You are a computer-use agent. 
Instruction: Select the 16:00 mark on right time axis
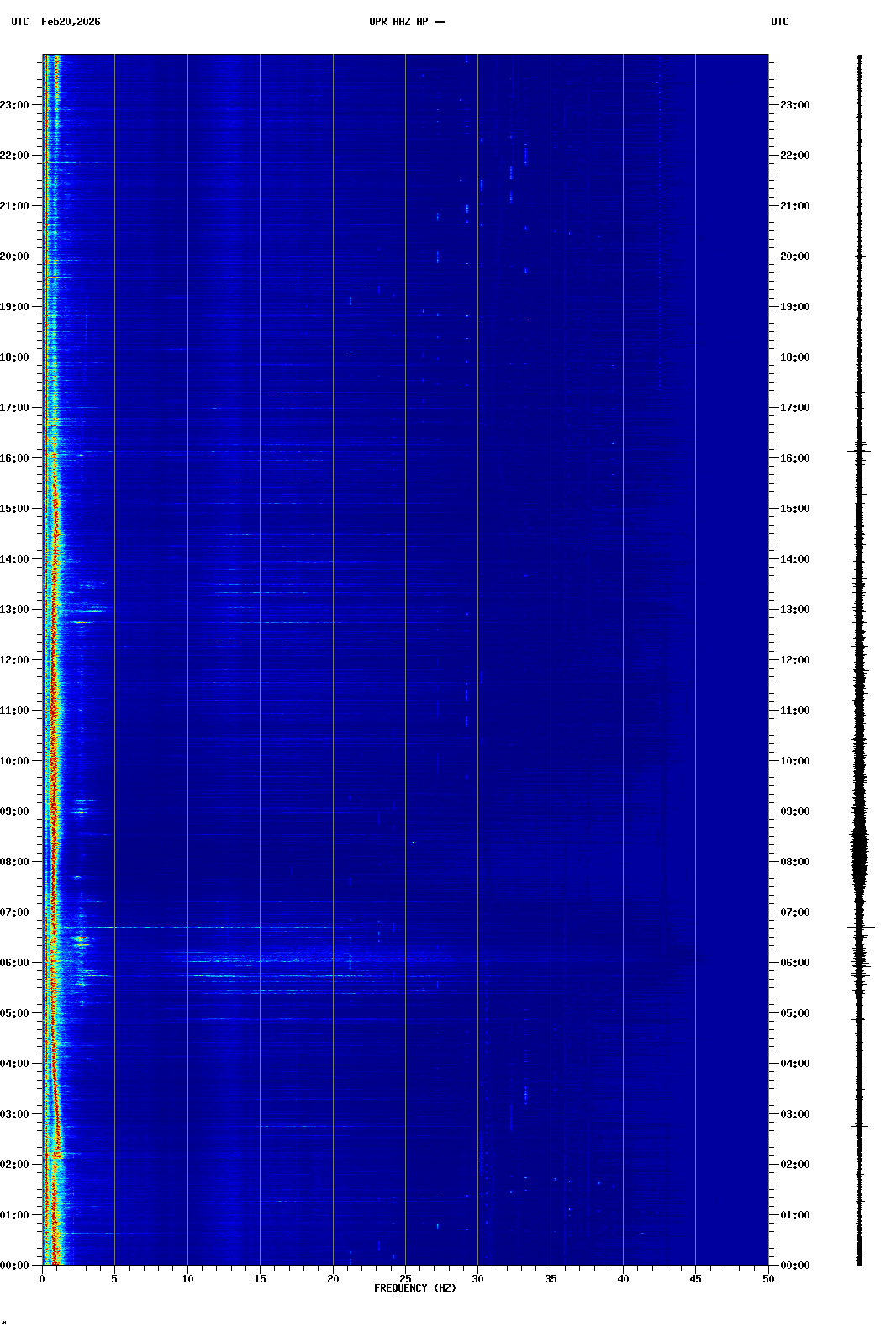[x=794, y=458]
